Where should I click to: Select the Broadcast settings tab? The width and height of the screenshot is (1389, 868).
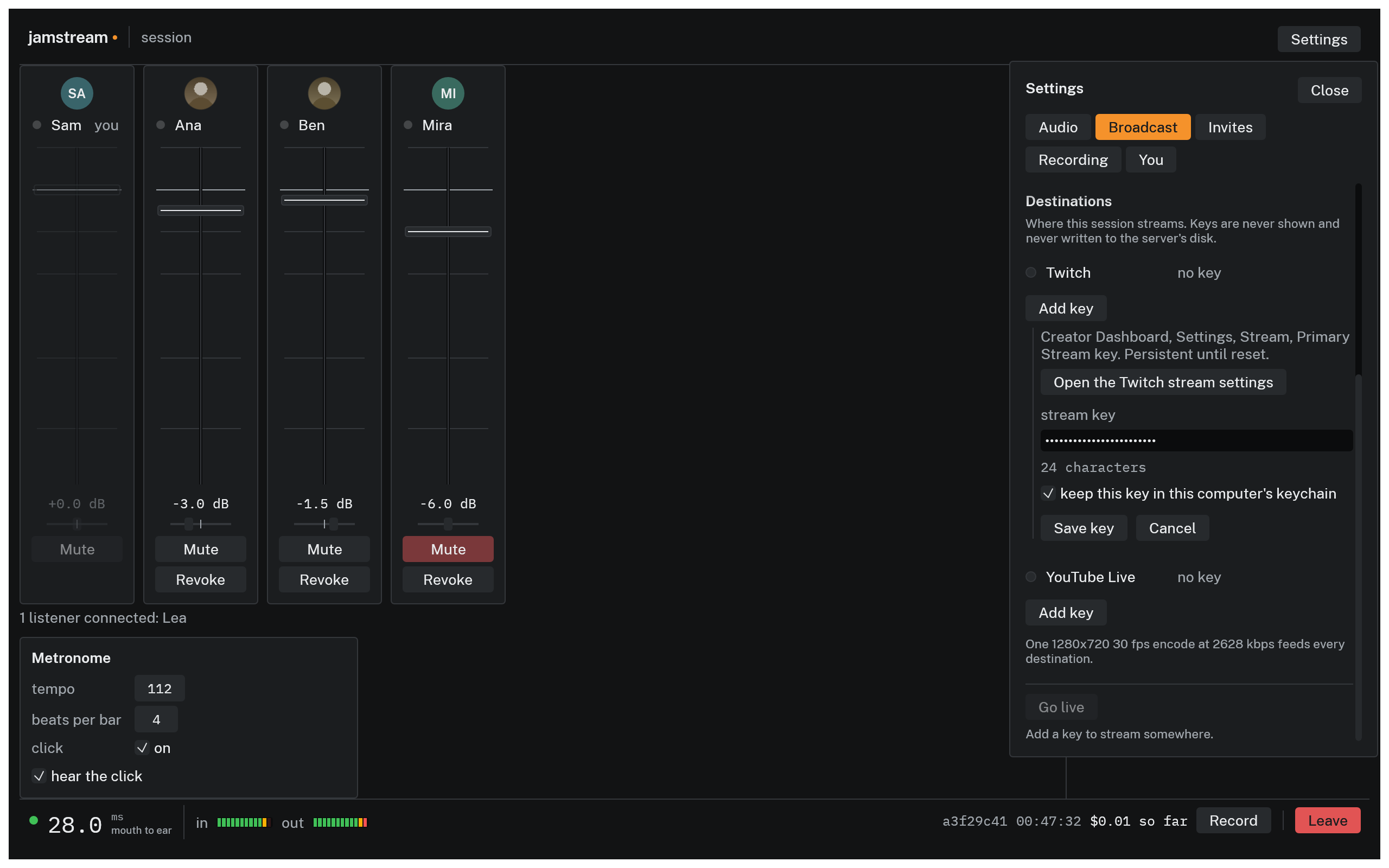[x=1142, y=127]
